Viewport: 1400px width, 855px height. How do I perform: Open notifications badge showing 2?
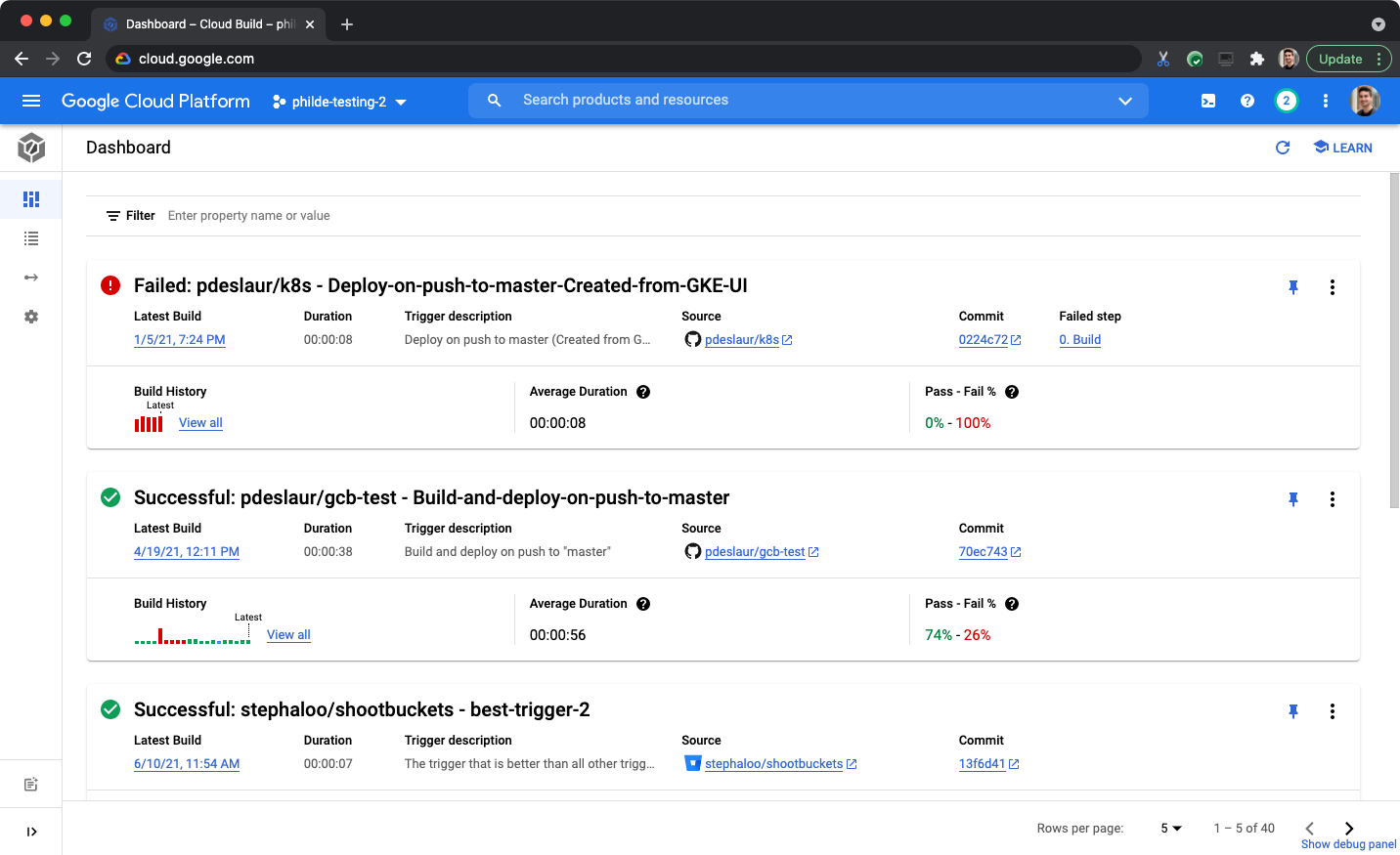1287,101
